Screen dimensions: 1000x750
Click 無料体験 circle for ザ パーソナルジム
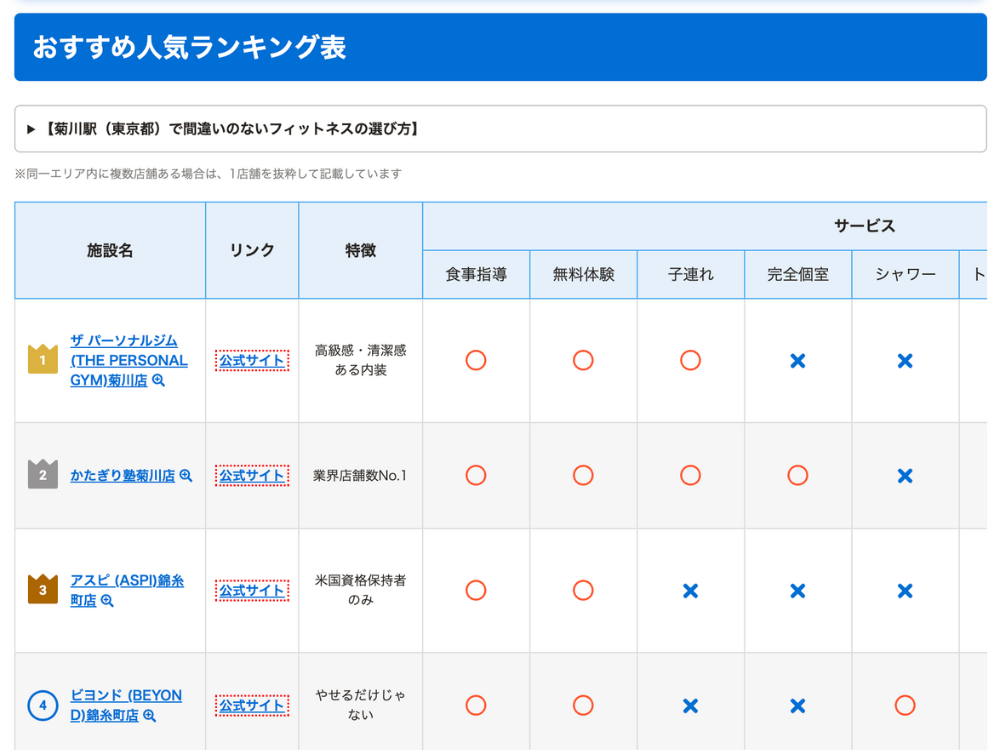583,360
